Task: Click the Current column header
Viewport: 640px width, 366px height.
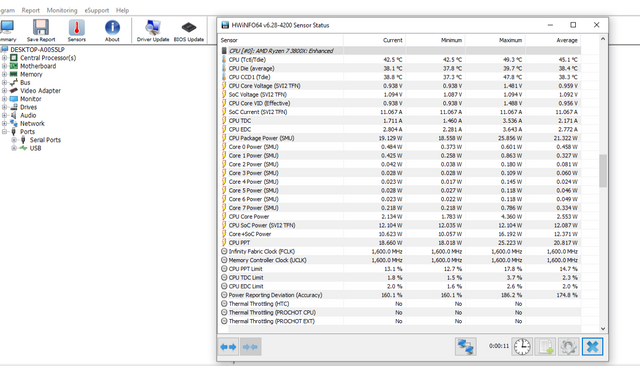Action: [374, 40]
